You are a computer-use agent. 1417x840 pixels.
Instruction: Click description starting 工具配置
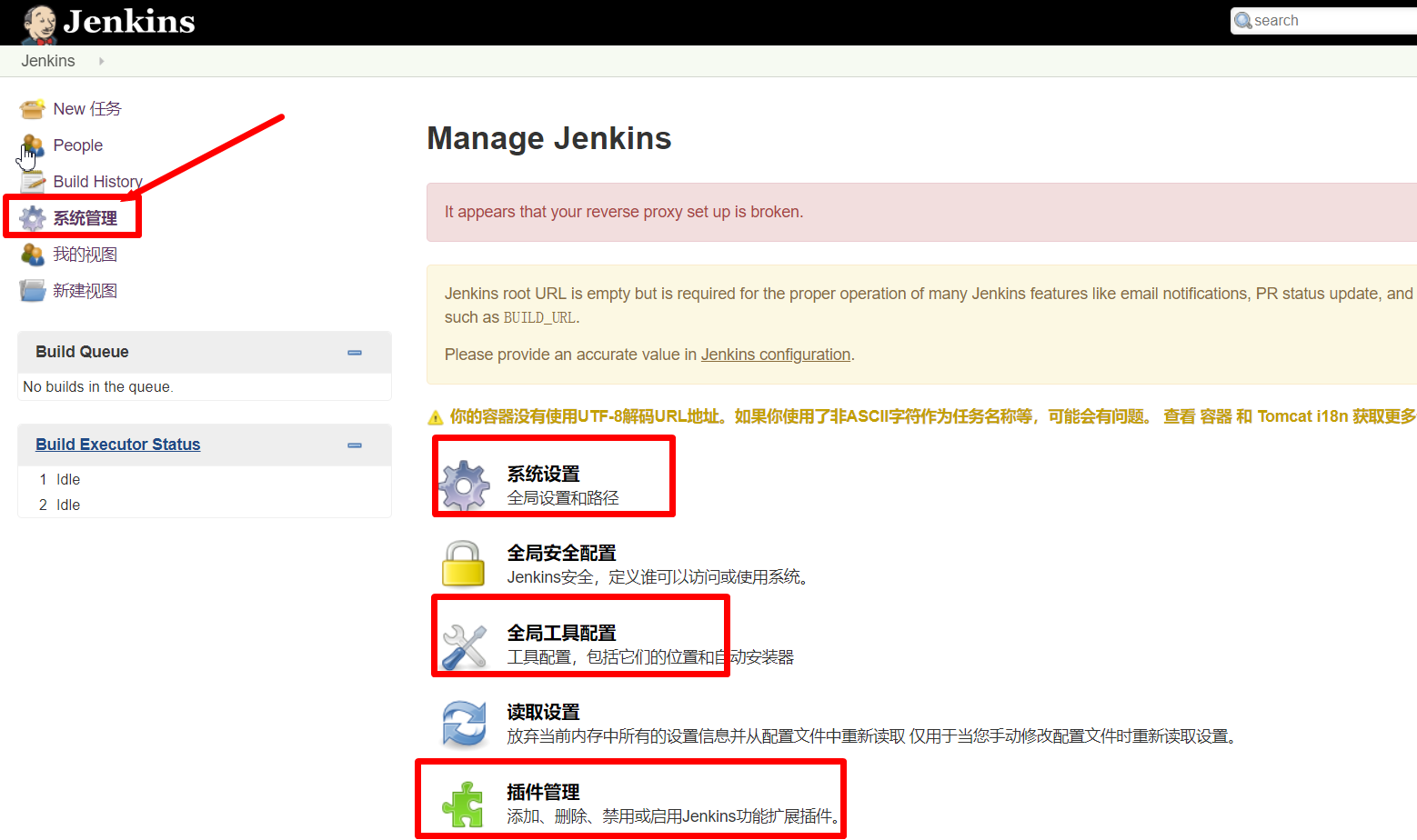(650, 657)
